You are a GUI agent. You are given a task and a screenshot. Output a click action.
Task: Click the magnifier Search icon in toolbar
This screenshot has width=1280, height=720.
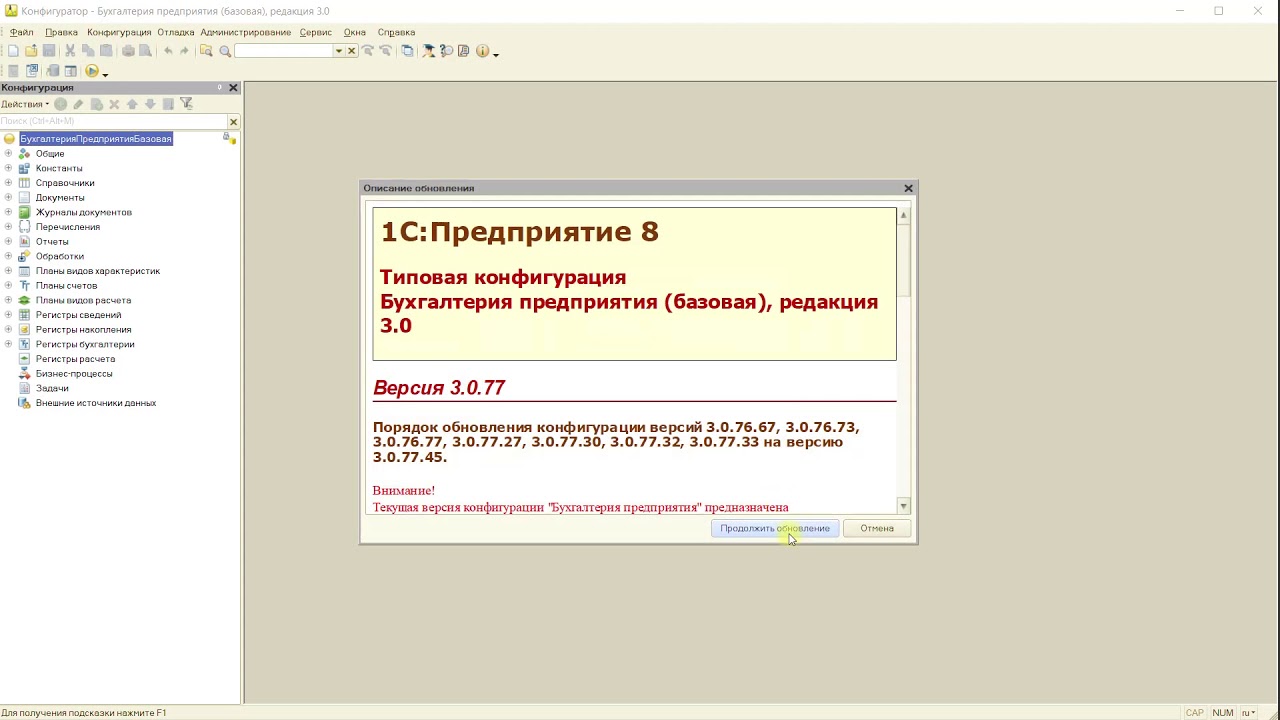click(x=225, y=51)
